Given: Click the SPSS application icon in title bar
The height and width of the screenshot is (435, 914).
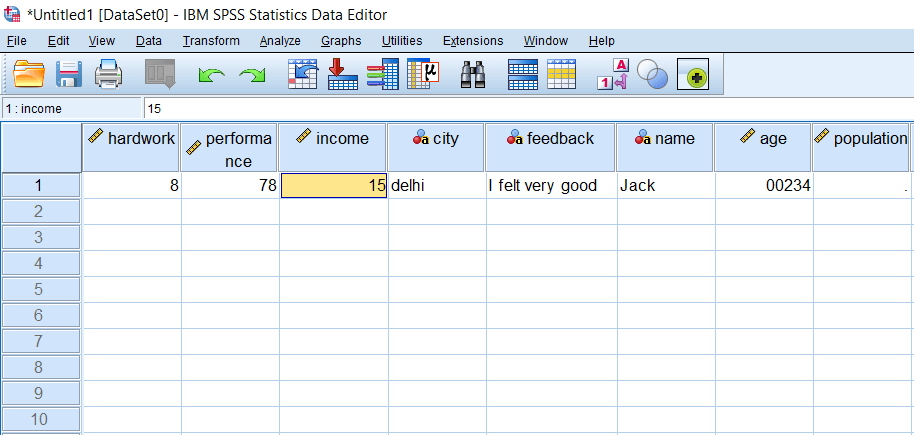Looking at the screenshot, I should 12,15.
